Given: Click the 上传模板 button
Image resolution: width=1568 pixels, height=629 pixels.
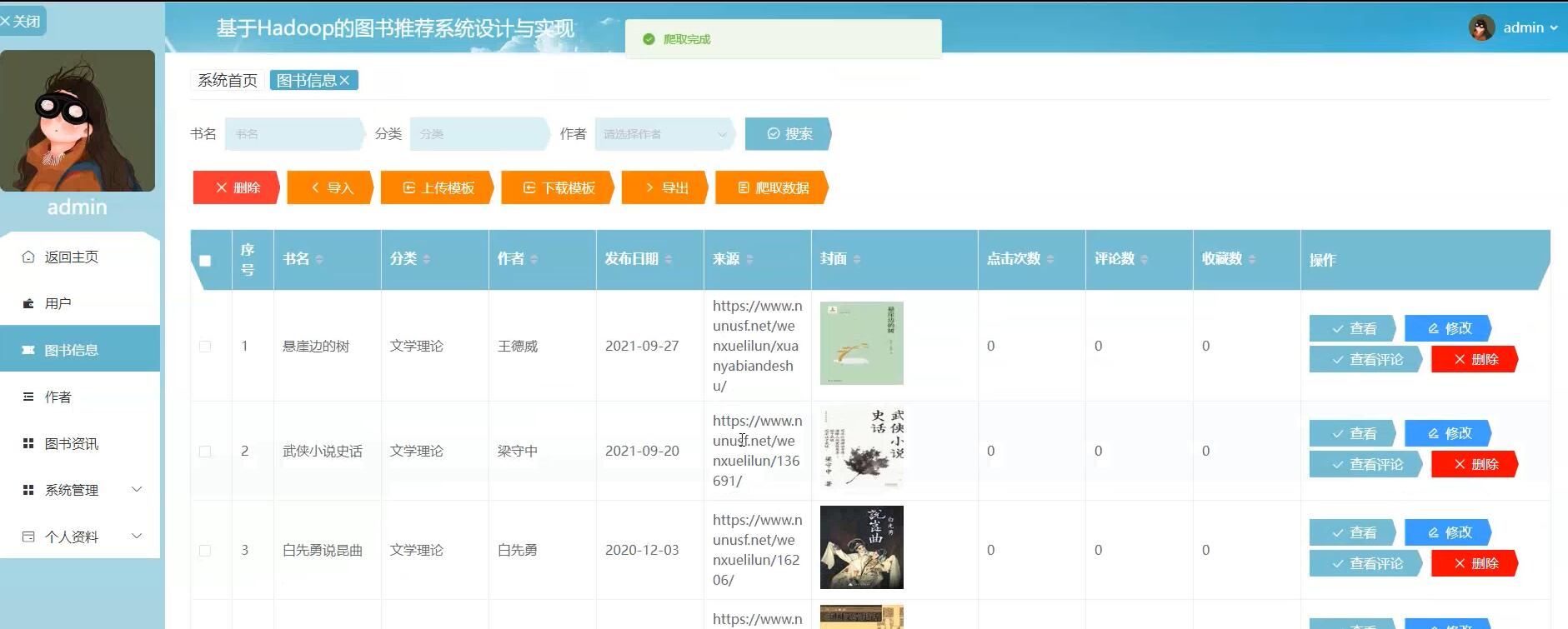Looking at the screenshot, I should (438, 187).
